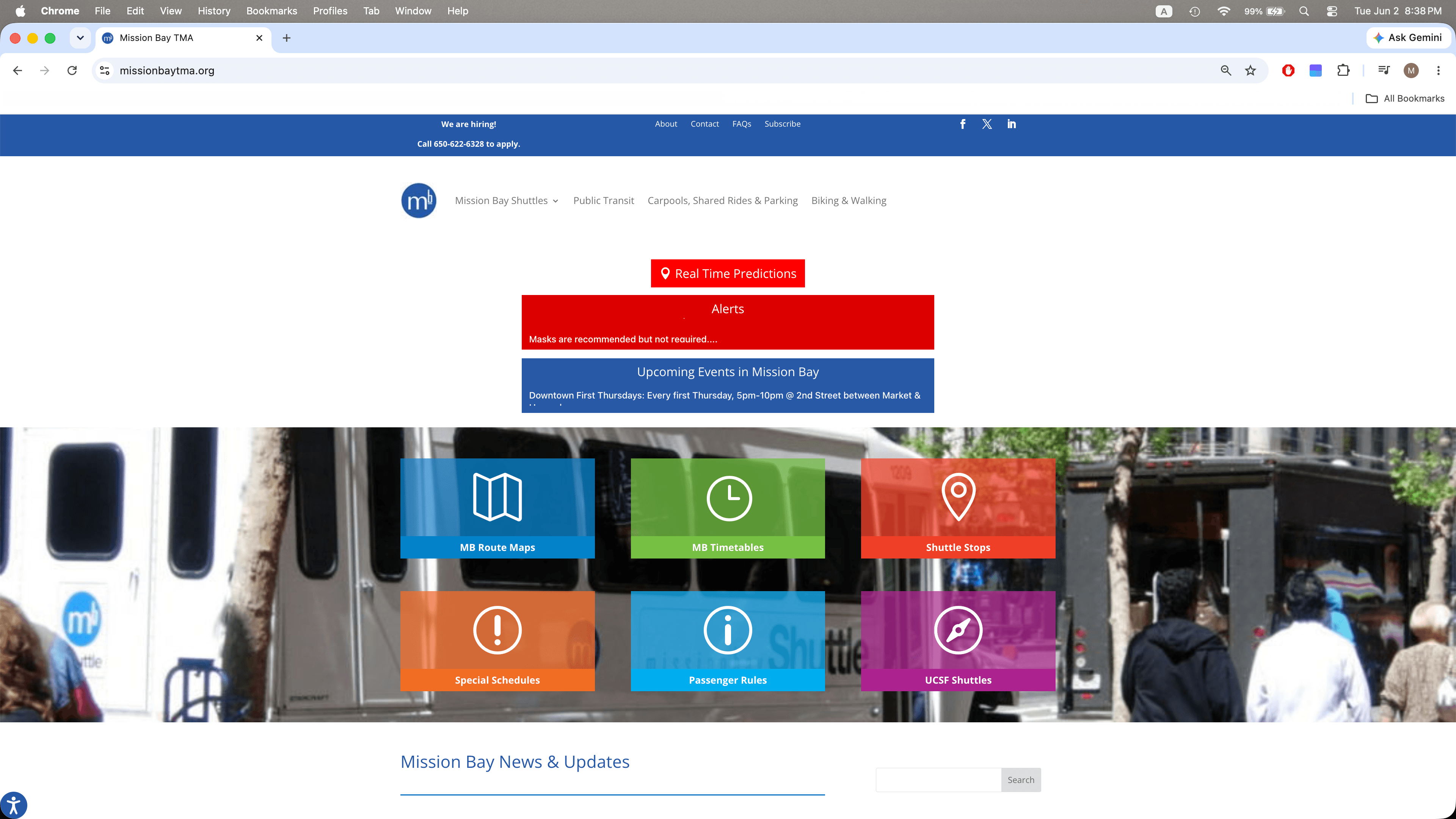The image size is (1456, 819).
Task: Click the Real Time Predictions button
Action: 728,273
